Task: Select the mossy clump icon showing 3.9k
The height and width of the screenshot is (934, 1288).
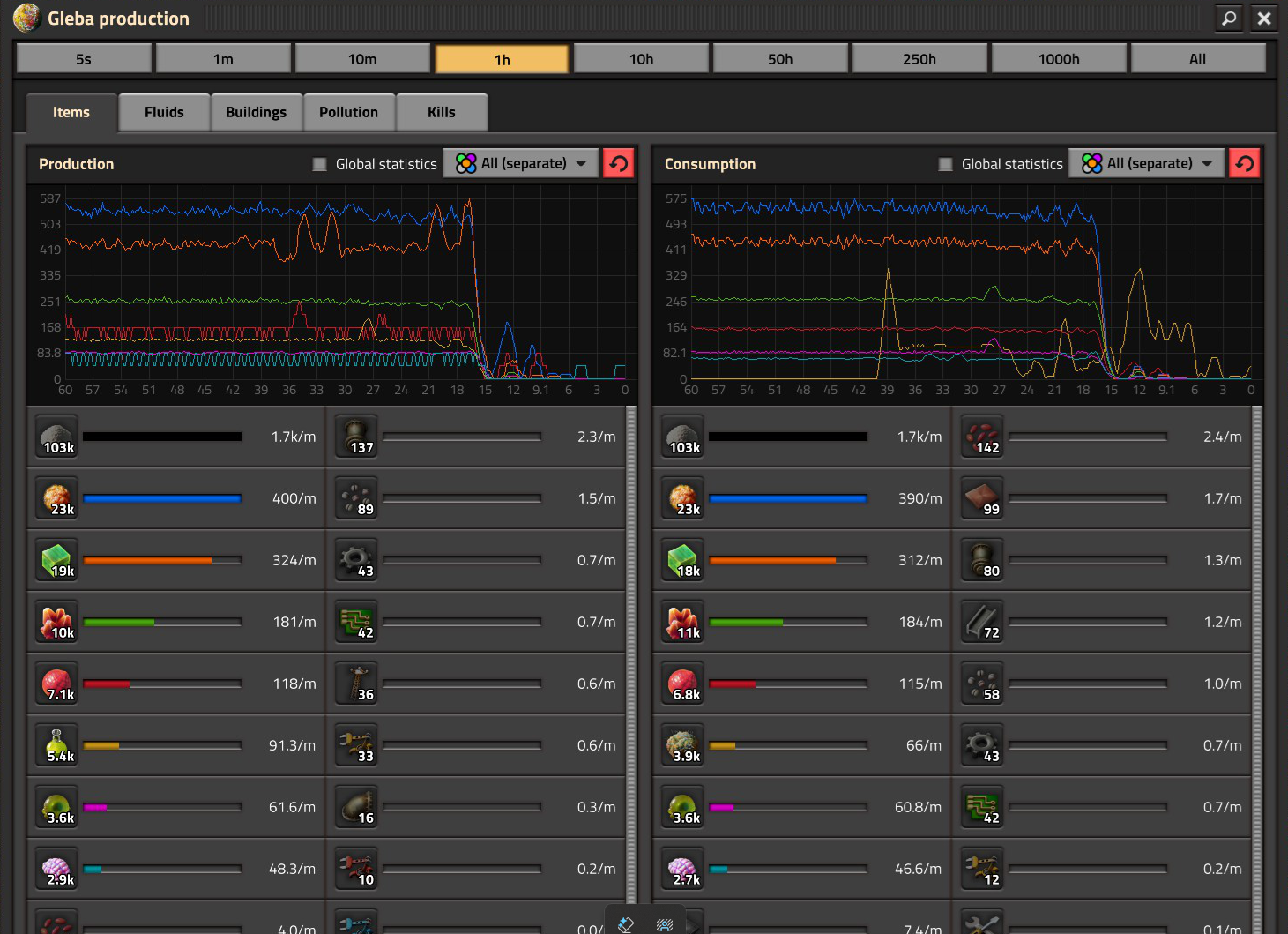Action: (683, 745)
